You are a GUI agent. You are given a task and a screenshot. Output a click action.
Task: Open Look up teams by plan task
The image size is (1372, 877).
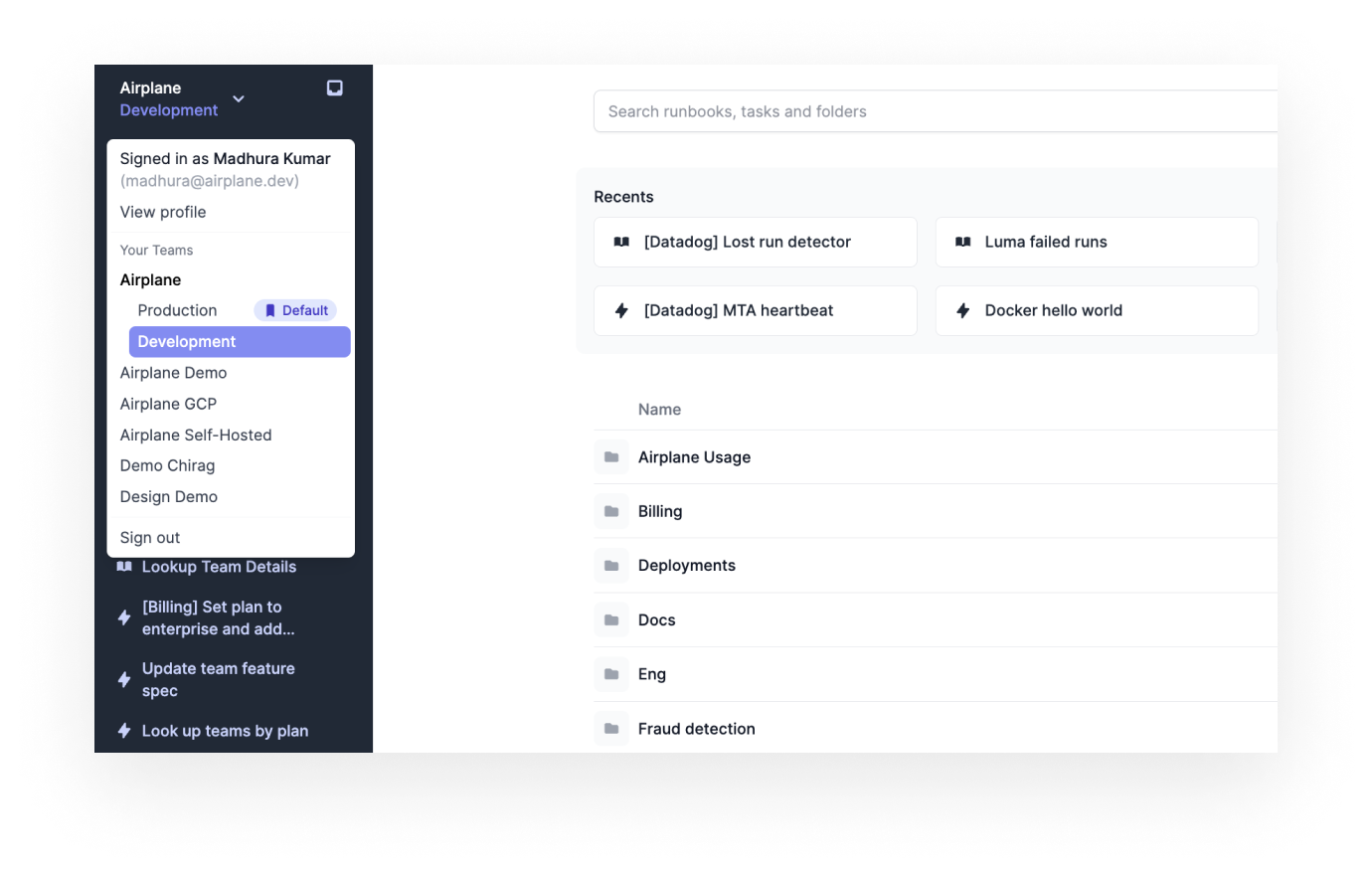point(225,731)
